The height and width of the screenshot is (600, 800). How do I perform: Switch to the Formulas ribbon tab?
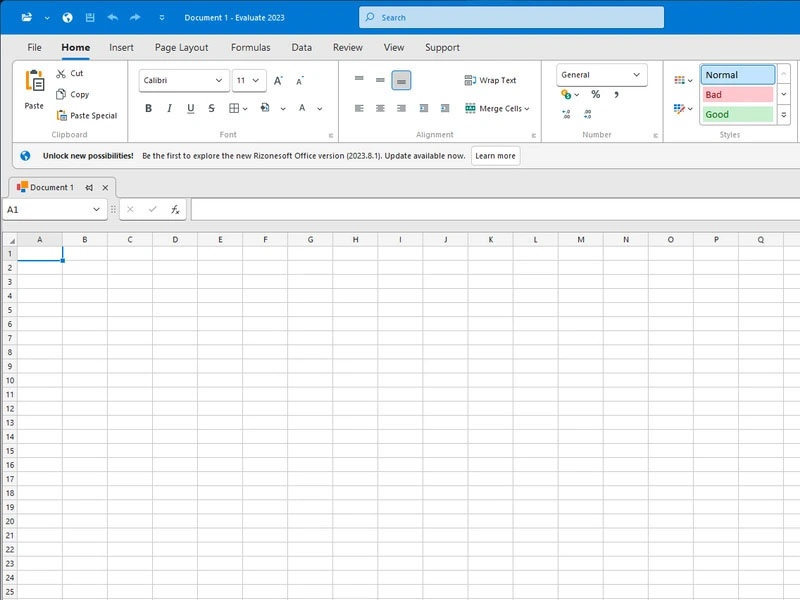tap(250, 47)
